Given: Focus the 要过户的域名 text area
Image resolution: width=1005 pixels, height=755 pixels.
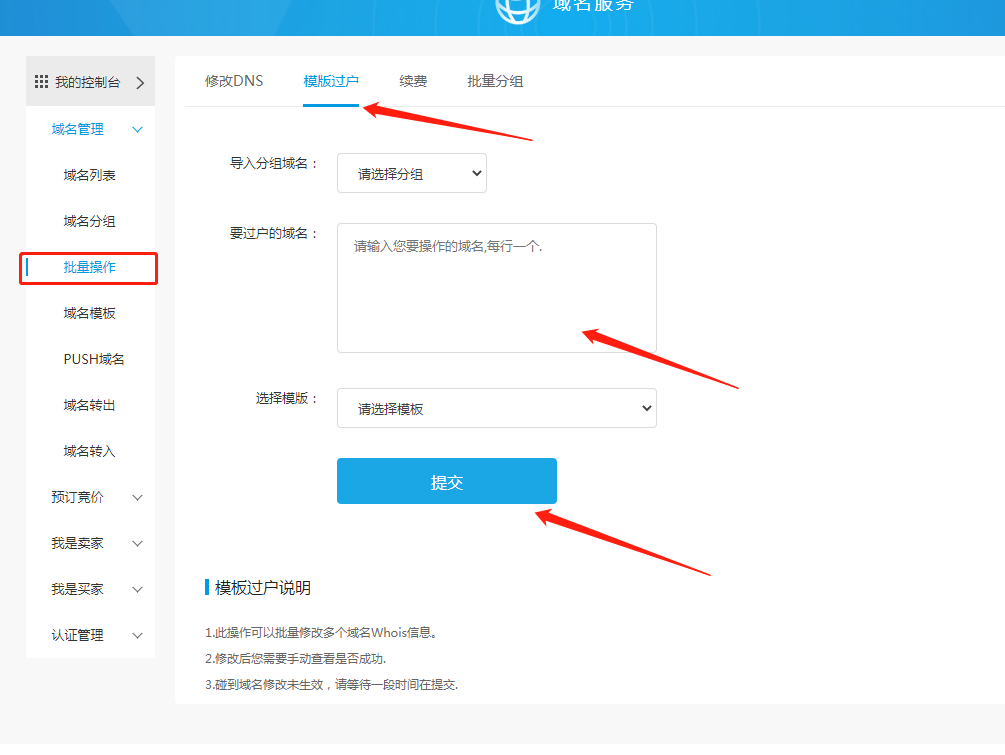Looking at the screenshot, I should coord(496,288).
